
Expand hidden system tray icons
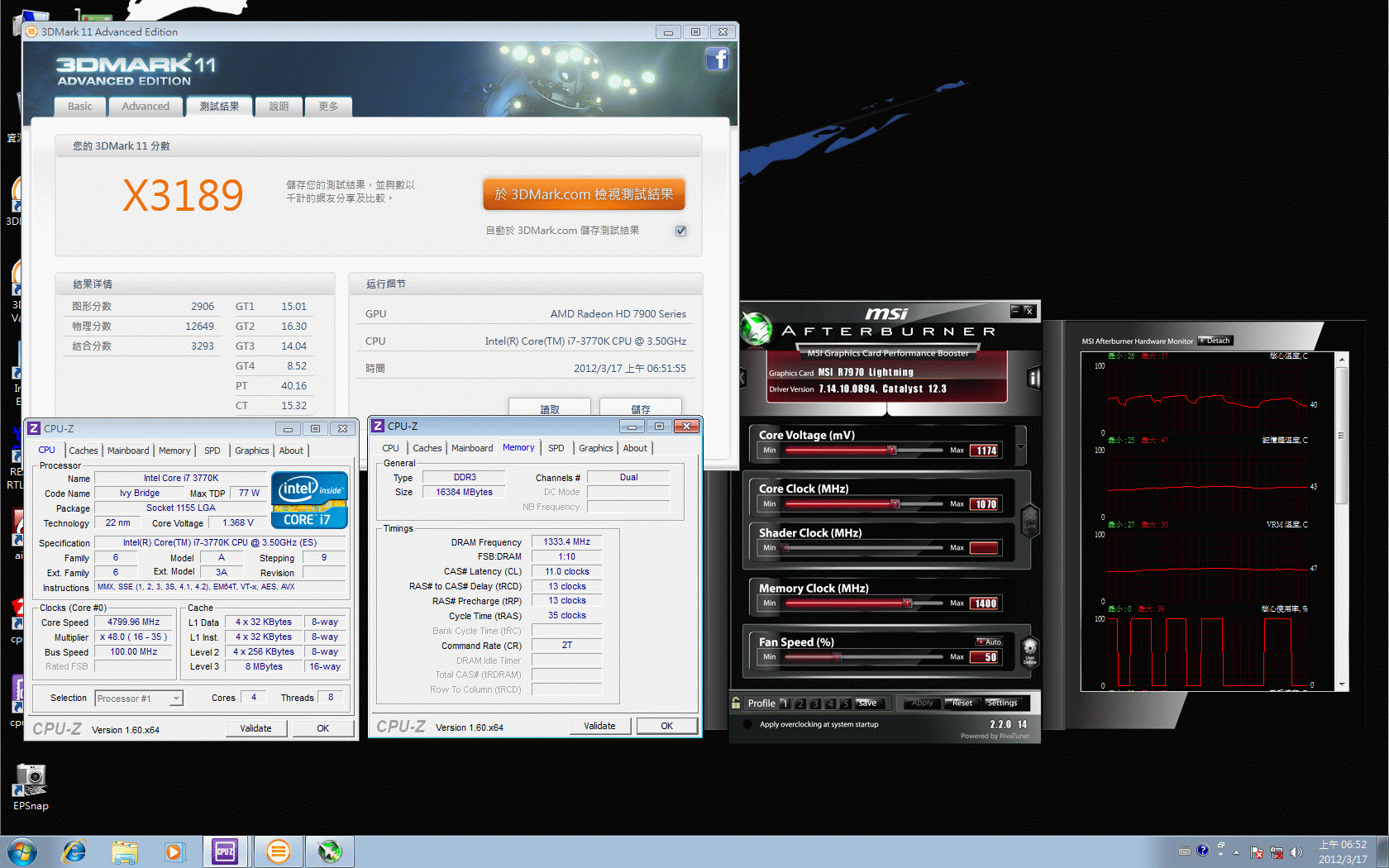1236,851
